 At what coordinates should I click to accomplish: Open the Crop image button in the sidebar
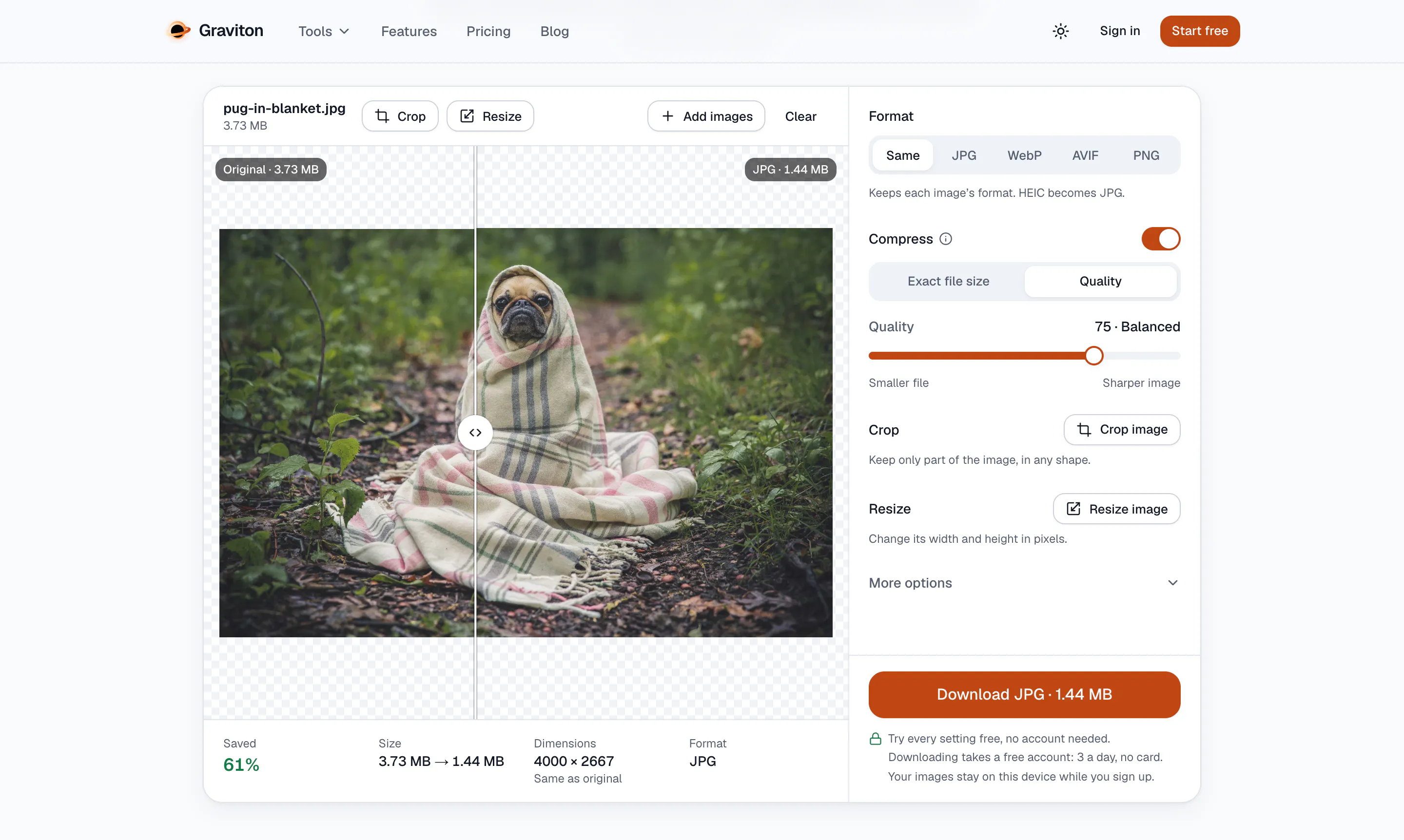1121,430
